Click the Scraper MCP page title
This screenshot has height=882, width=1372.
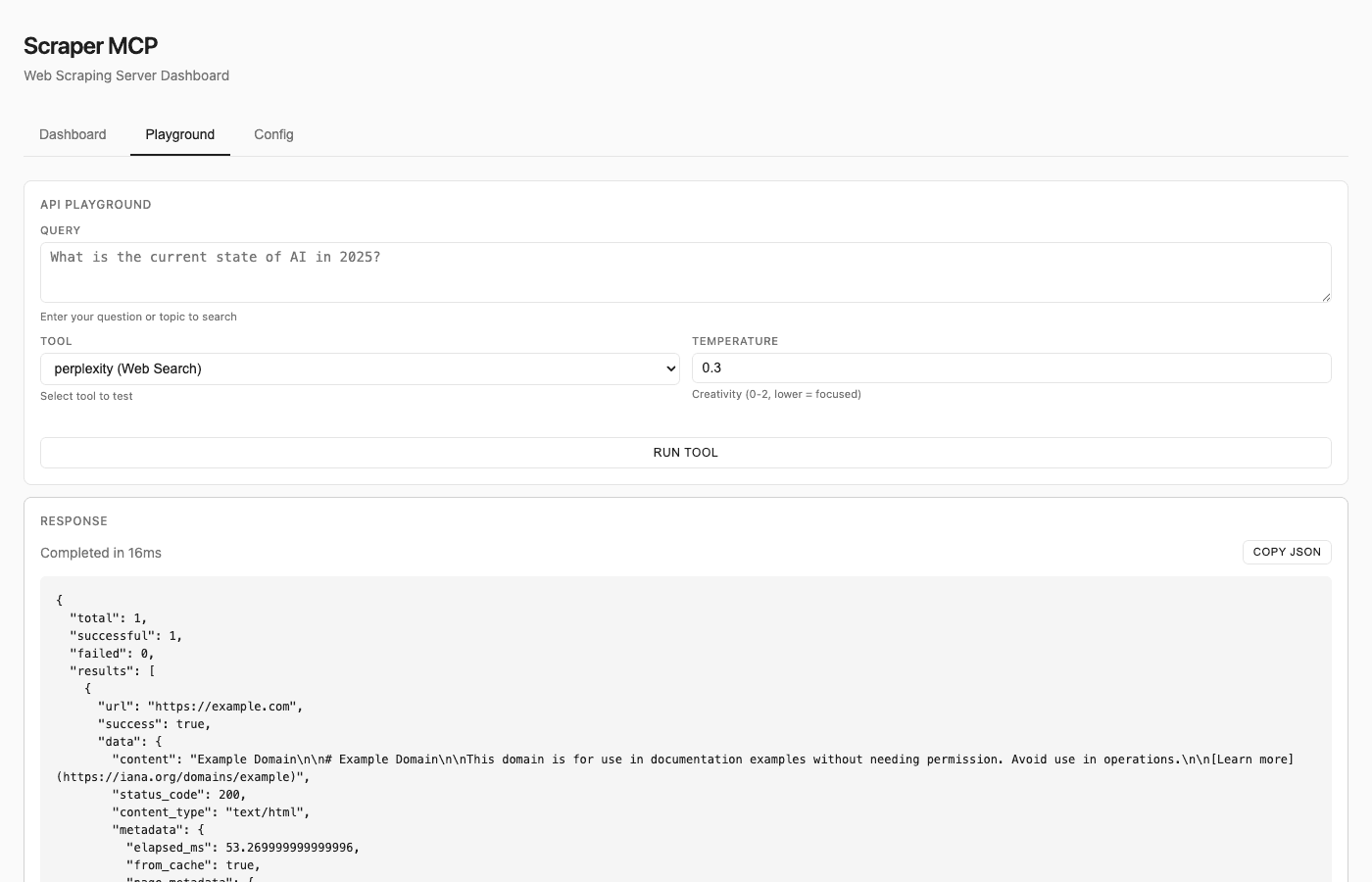(x=90, y=46)
